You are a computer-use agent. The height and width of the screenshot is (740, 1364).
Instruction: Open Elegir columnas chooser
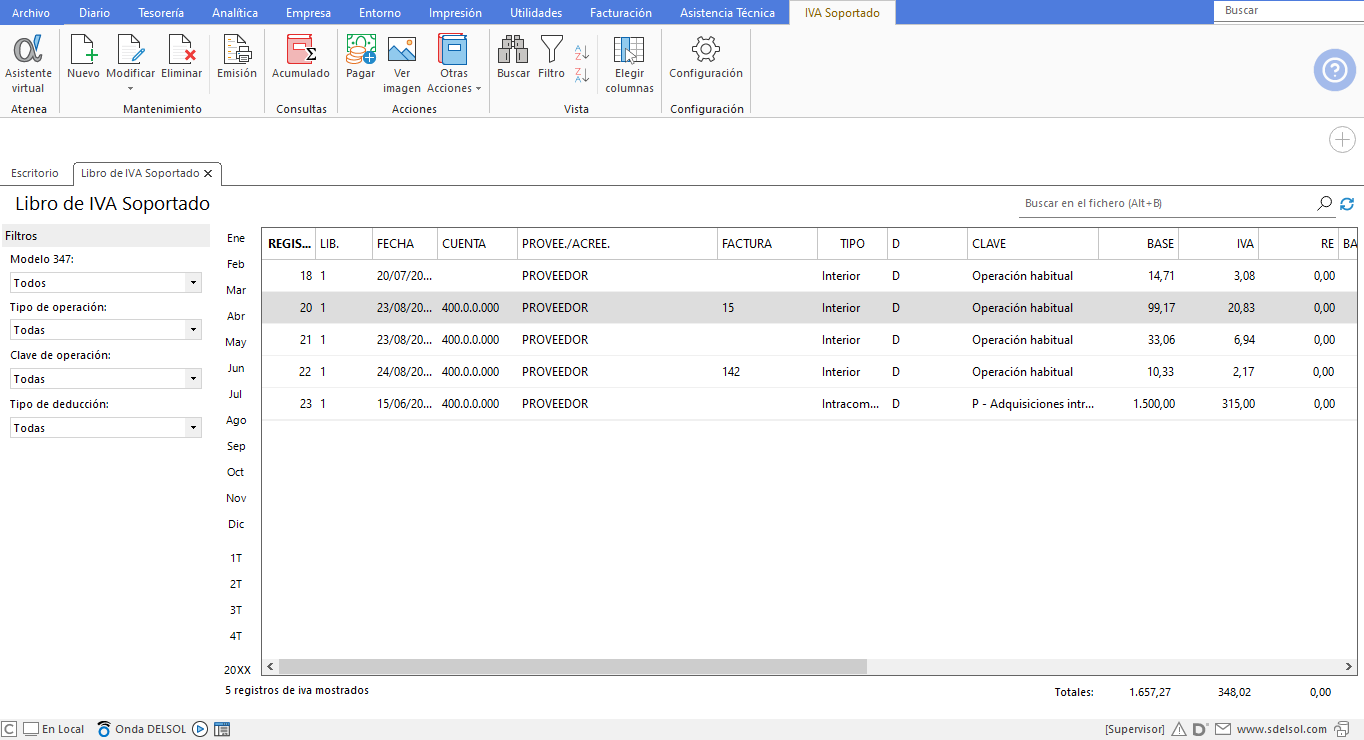point(629,64)
